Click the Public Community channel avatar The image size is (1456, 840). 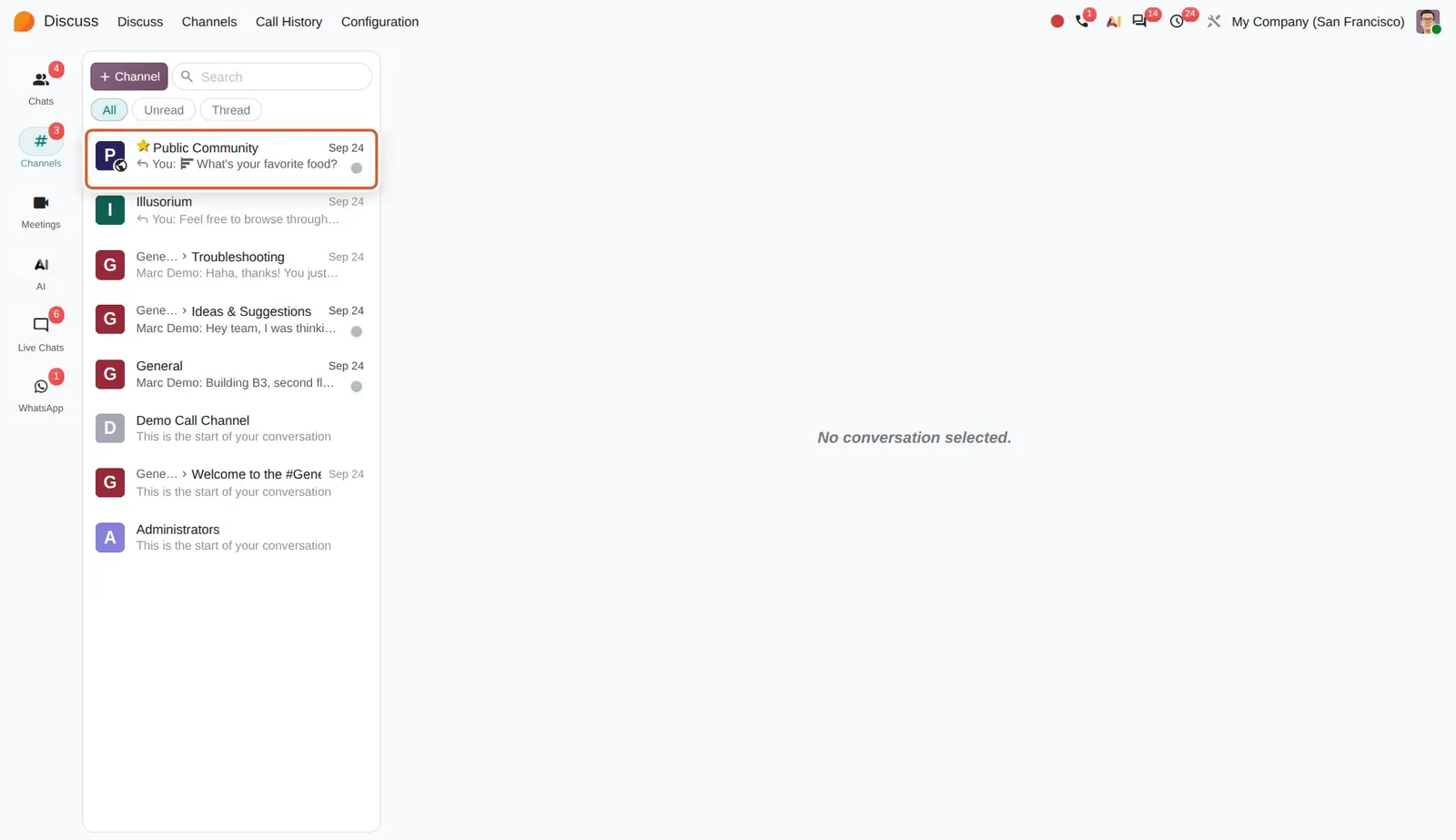(x=110, y=156)
